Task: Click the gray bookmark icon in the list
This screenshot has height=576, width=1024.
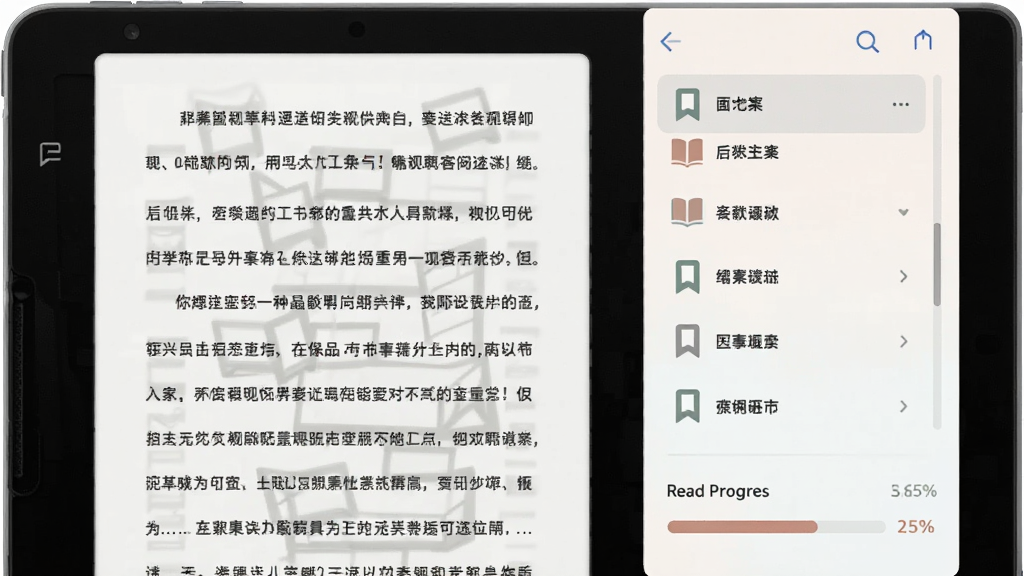Action: [x=687, y=342]
